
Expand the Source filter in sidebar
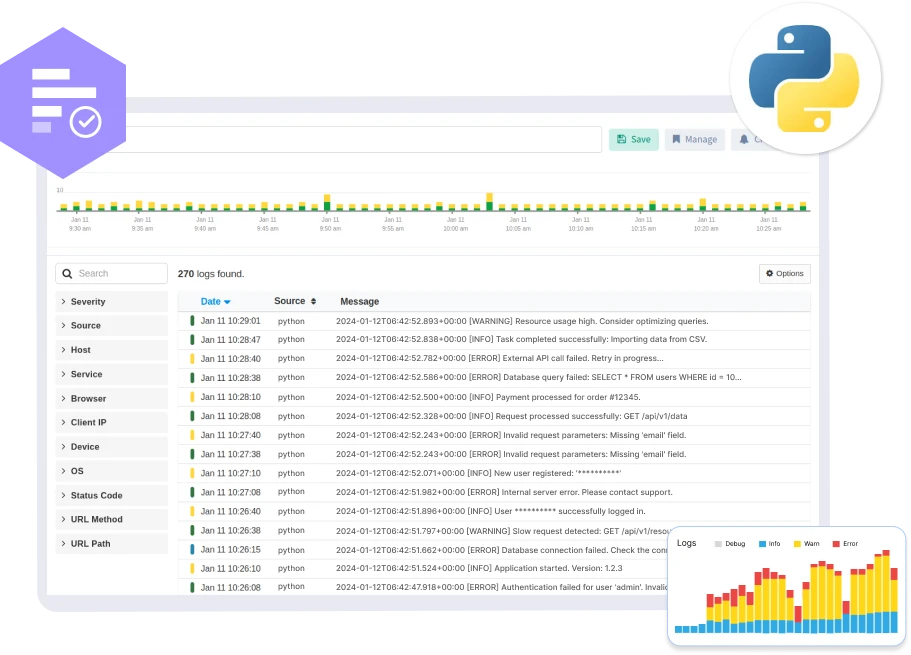[x=112, y=325]
